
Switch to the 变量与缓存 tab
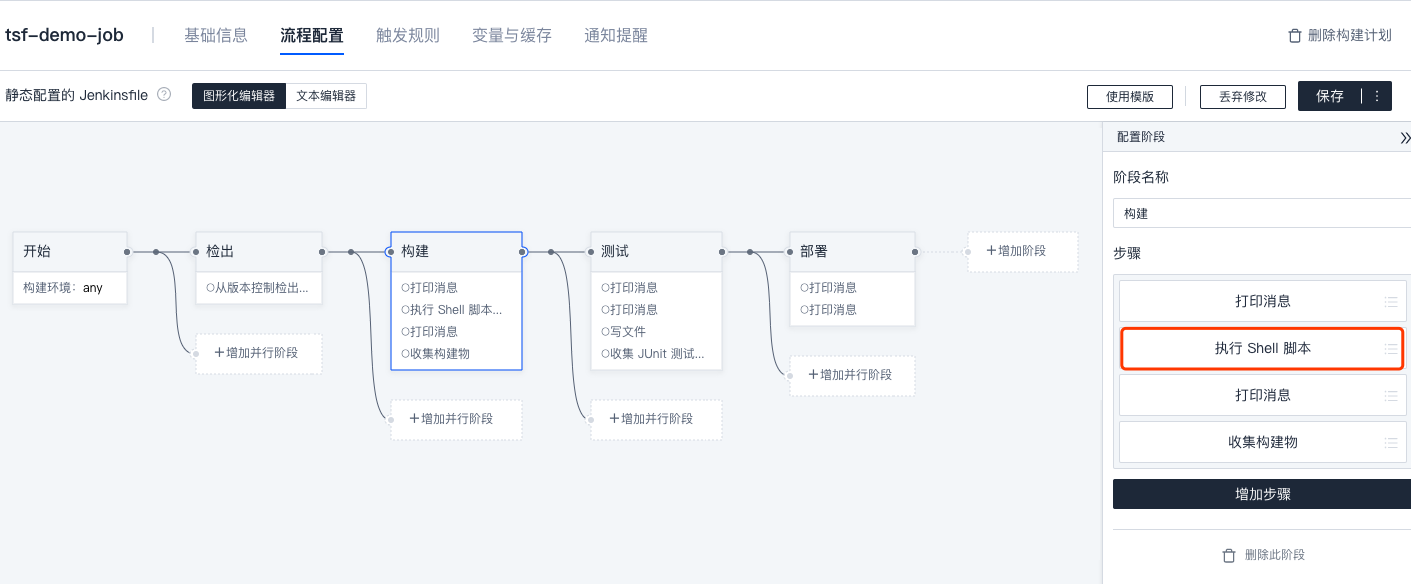(511, 34)
